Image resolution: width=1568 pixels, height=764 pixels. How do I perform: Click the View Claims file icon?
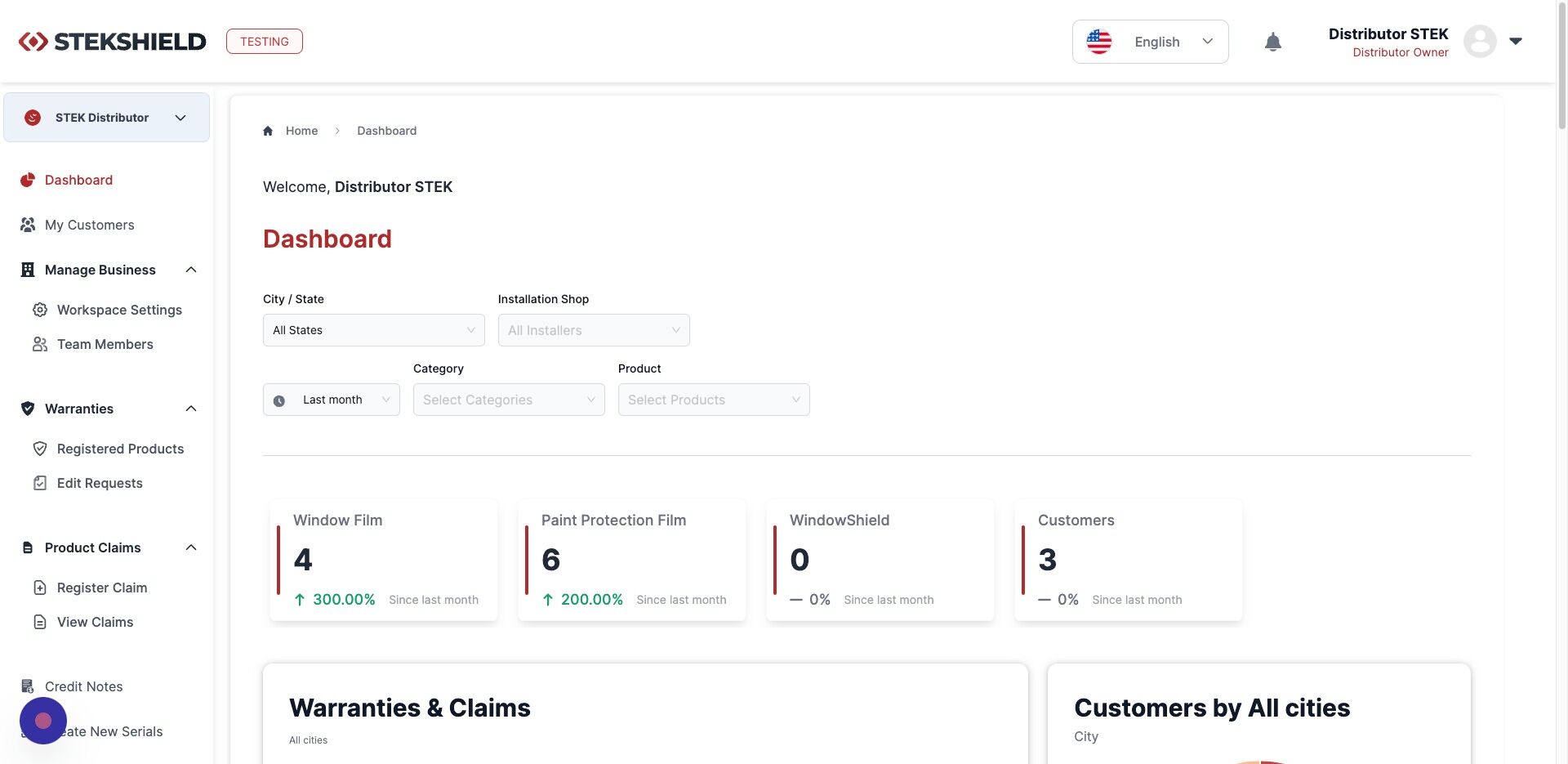pos(40,622)
